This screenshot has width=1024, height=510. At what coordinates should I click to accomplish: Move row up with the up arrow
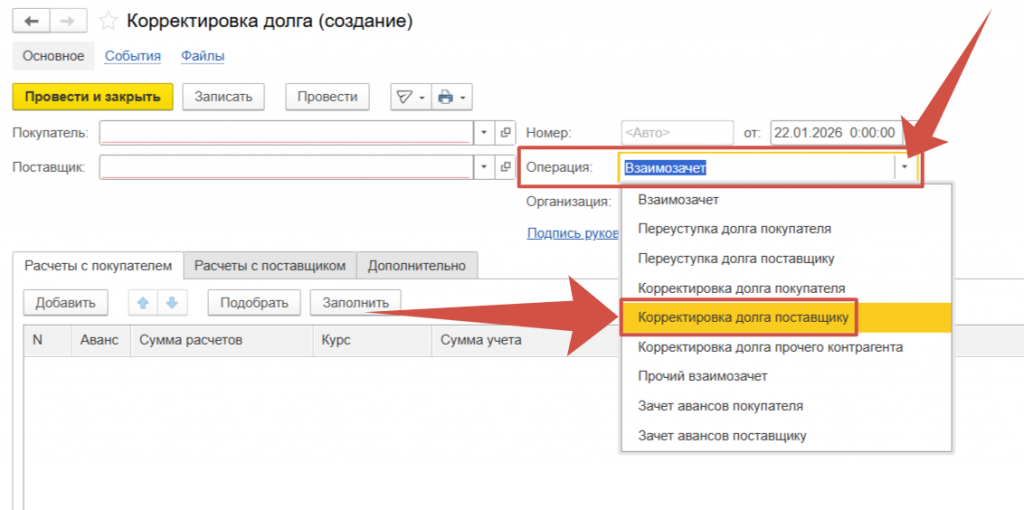click(x=143, y=303)
